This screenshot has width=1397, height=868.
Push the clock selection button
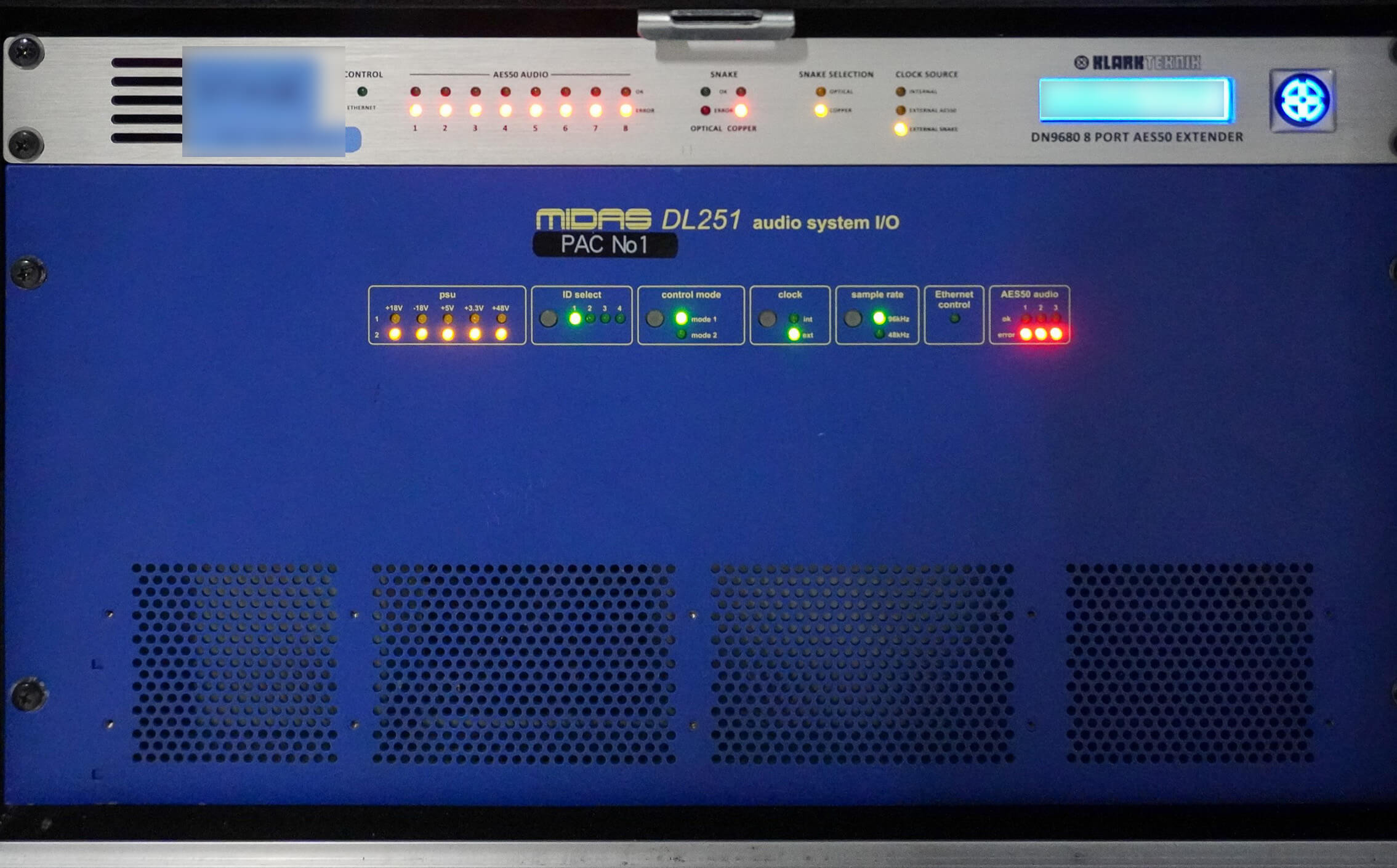click(767, 319)
